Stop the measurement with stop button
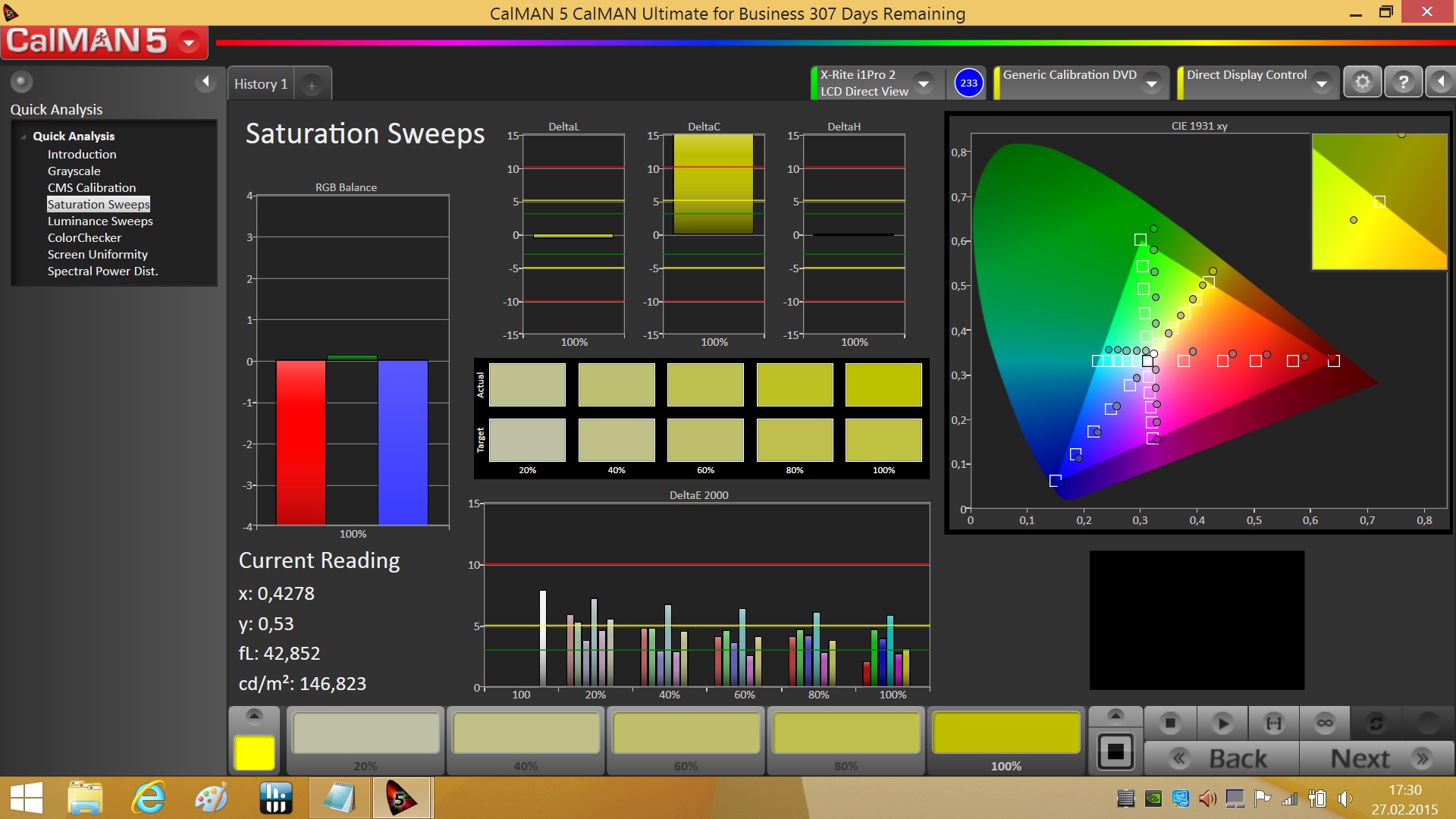 click(x=1170, y=723)
